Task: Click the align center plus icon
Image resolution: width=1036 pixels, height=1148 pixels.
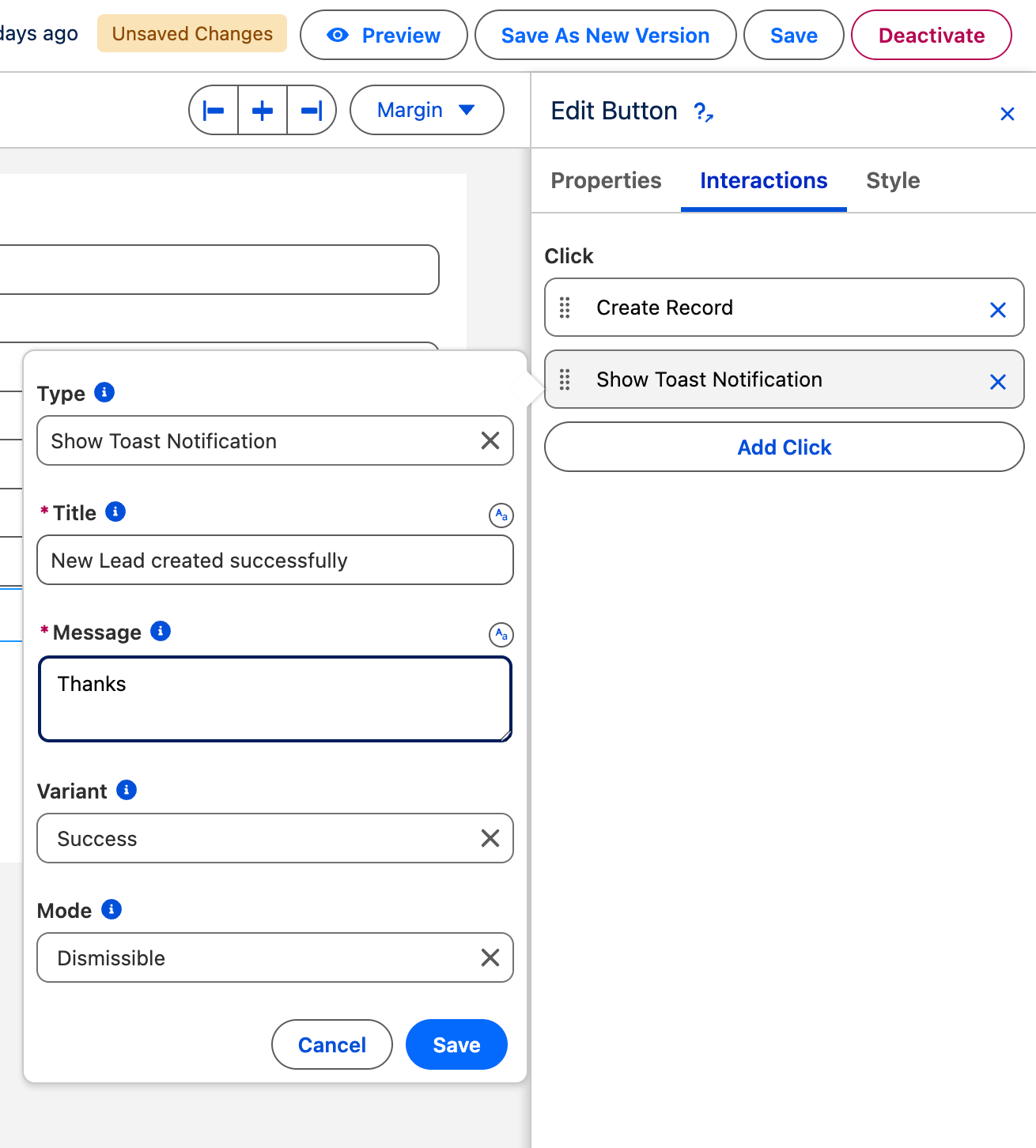Action: coord(263,111)
